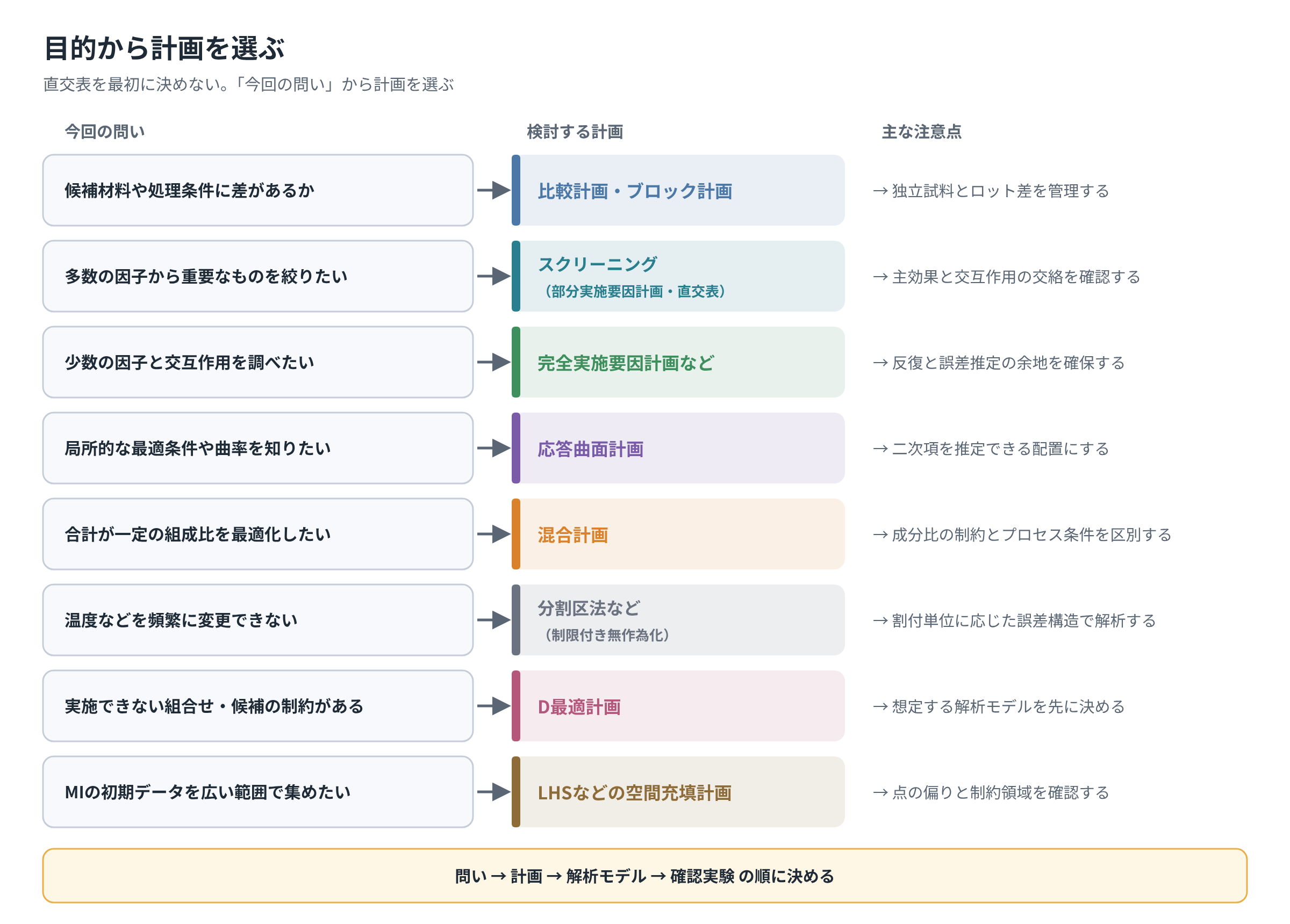
Task: Select the box 多数の因子から重要なものを絞りたい
Action: click(x=258, y=276)
